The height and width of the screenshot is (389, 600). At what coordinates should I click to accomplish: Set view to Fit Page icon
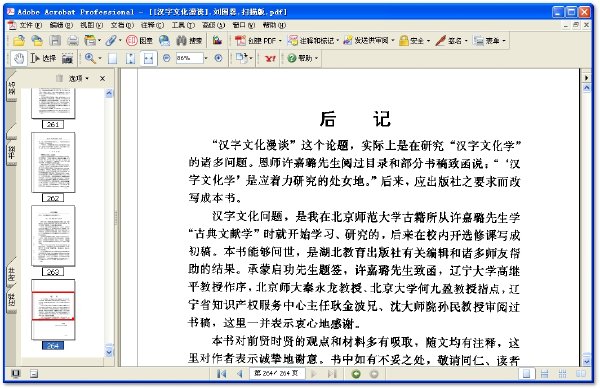pos(130,58)
